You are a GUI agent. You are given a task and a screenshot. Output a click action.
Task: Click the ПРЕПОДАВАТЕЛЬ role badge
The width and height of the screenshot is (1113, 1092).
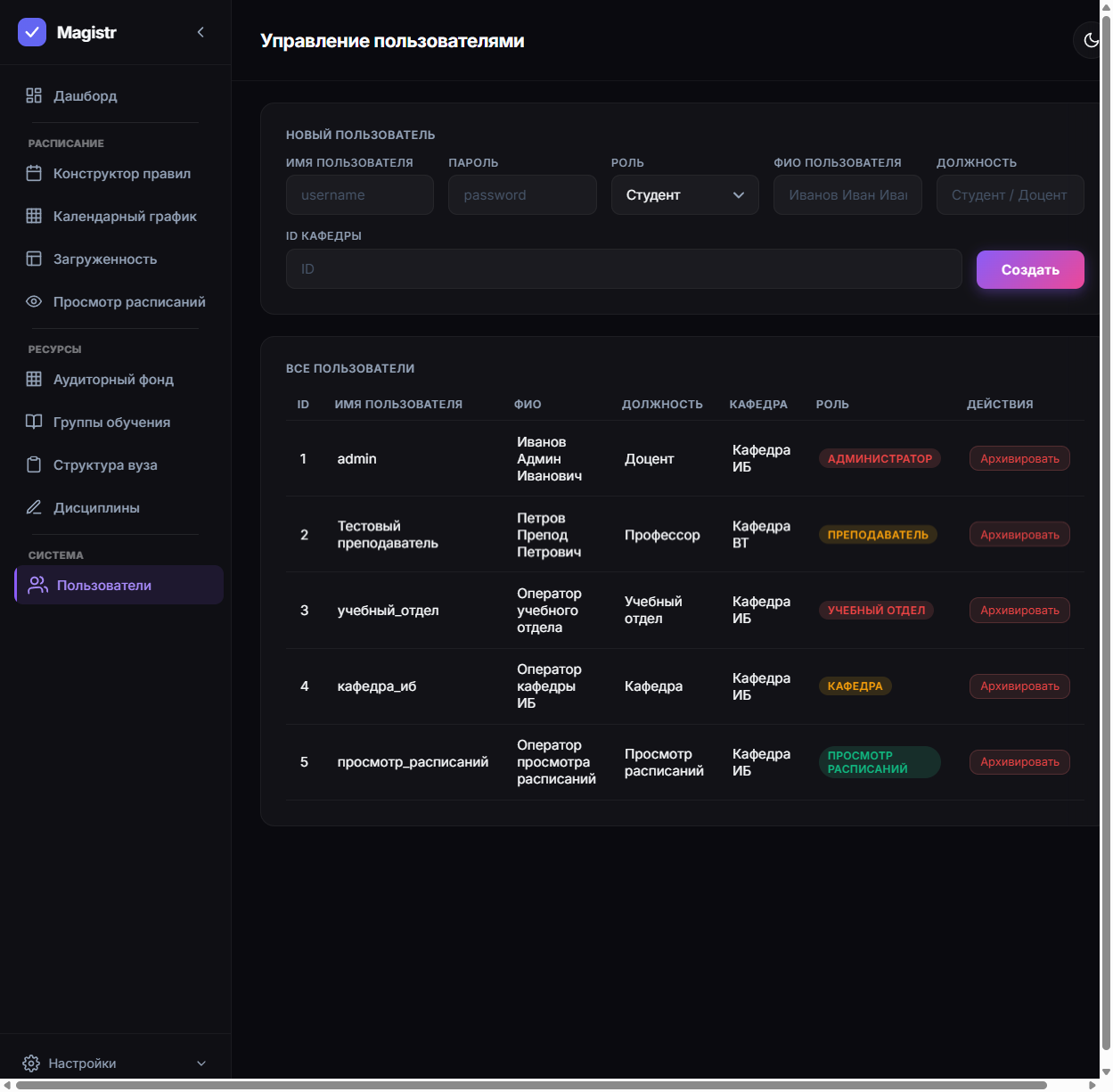click(x=878, y=535)
